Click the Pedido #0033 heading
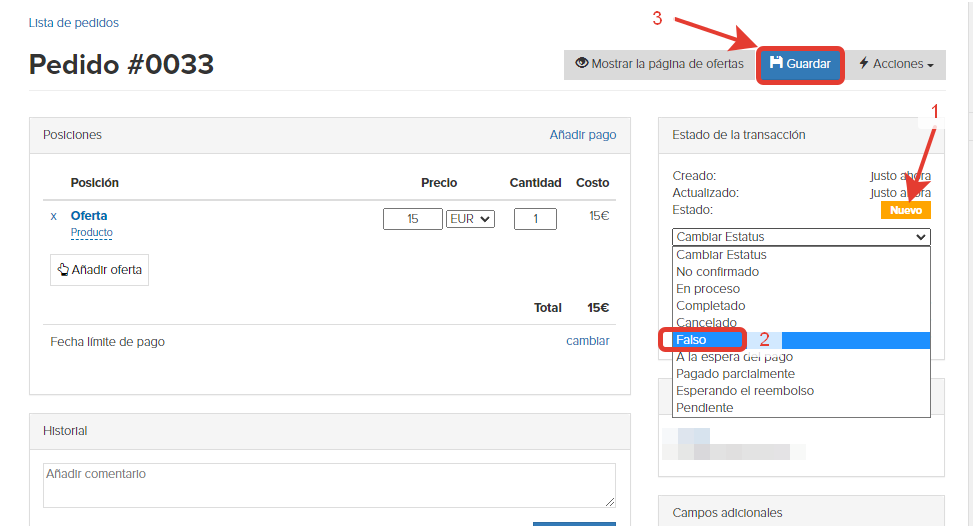Image resolution: width=973 pixels, height=526 pixels. [121, 65]
